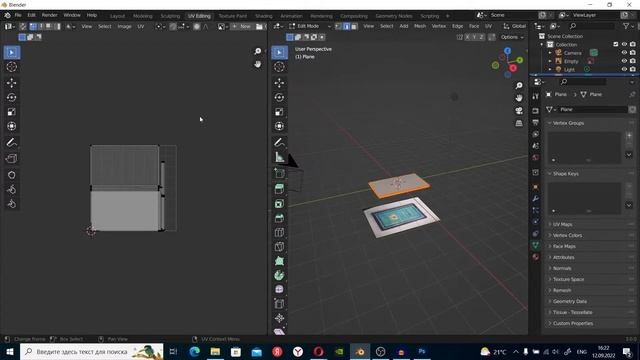Toggle camera view icon in 3D viewport
This screenshot has width=640, height=360.
pos(519,111)
